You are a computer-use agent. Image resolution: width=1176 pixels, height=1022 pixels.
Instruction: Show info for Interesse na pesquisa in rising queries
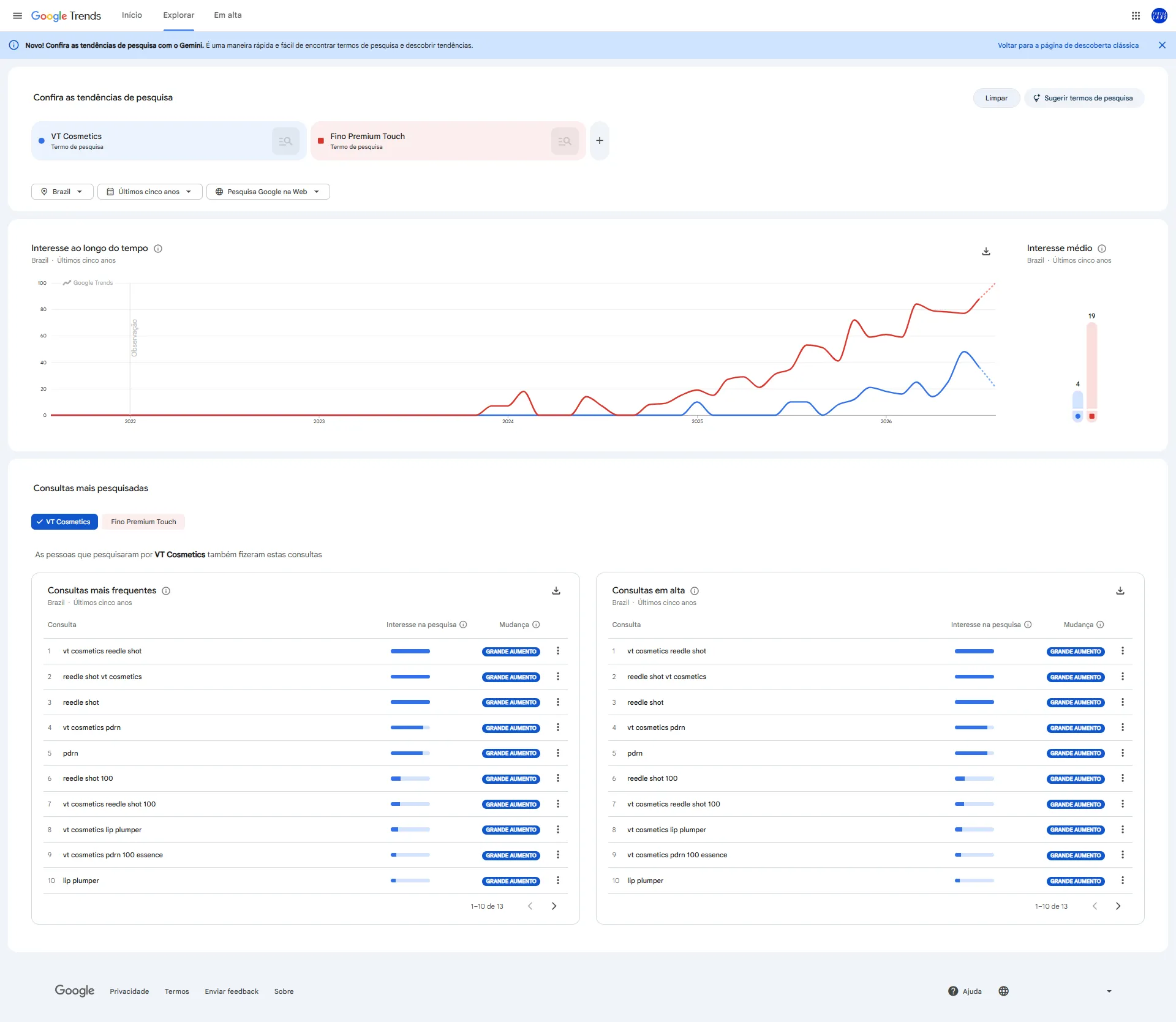point(1028,625)
